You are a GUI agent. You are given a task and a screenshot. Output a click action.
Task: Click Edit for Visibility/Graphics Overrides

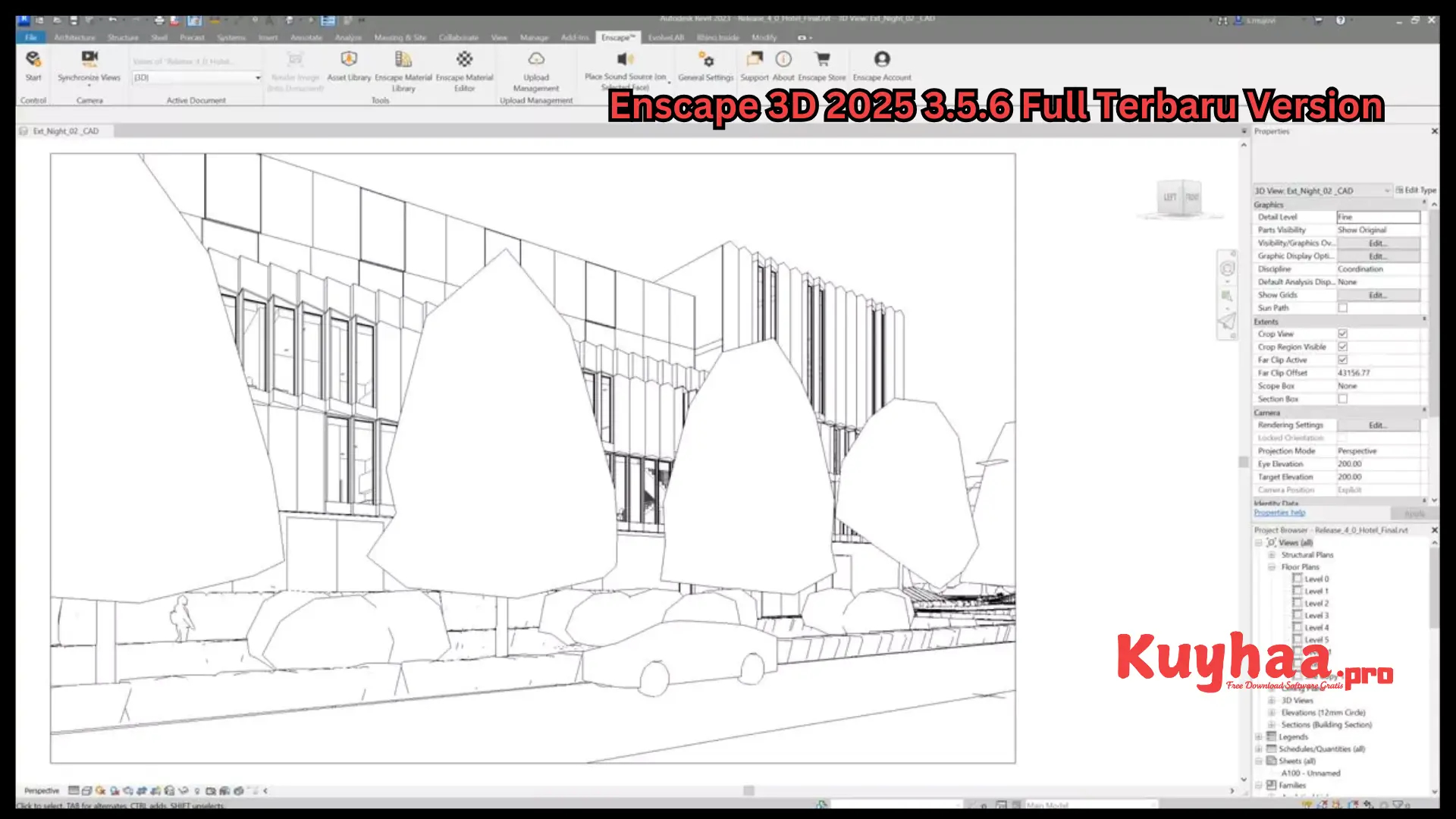tap(1378, 243)
